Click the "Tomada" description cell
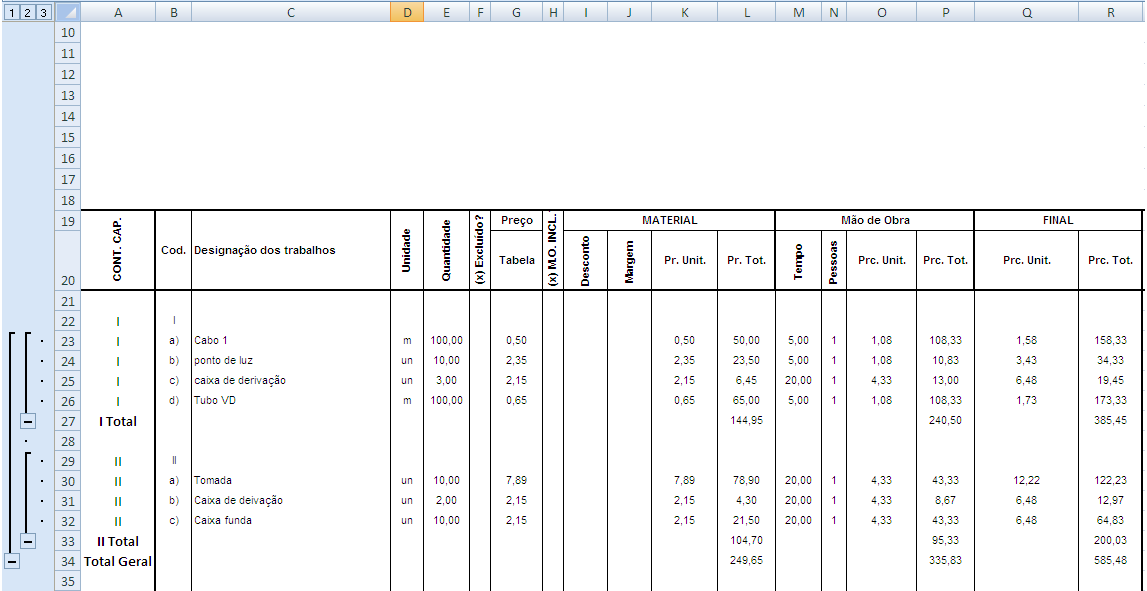Screen dimensions: 1147x591 pyautogui.click(x=290, y=481)
